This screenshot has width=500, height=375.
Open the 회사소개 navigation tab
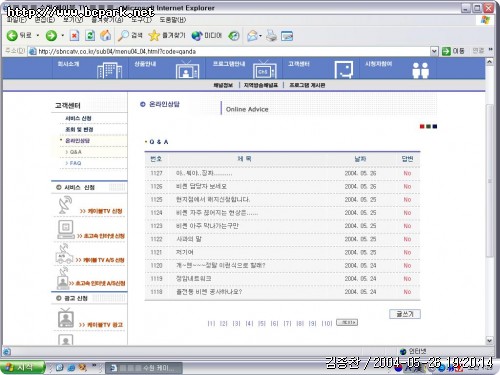point(68,64)
